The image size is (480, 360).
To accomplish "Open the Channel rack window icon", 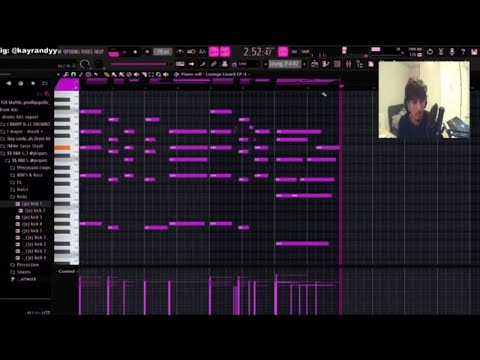I will [x=337, y=64].
